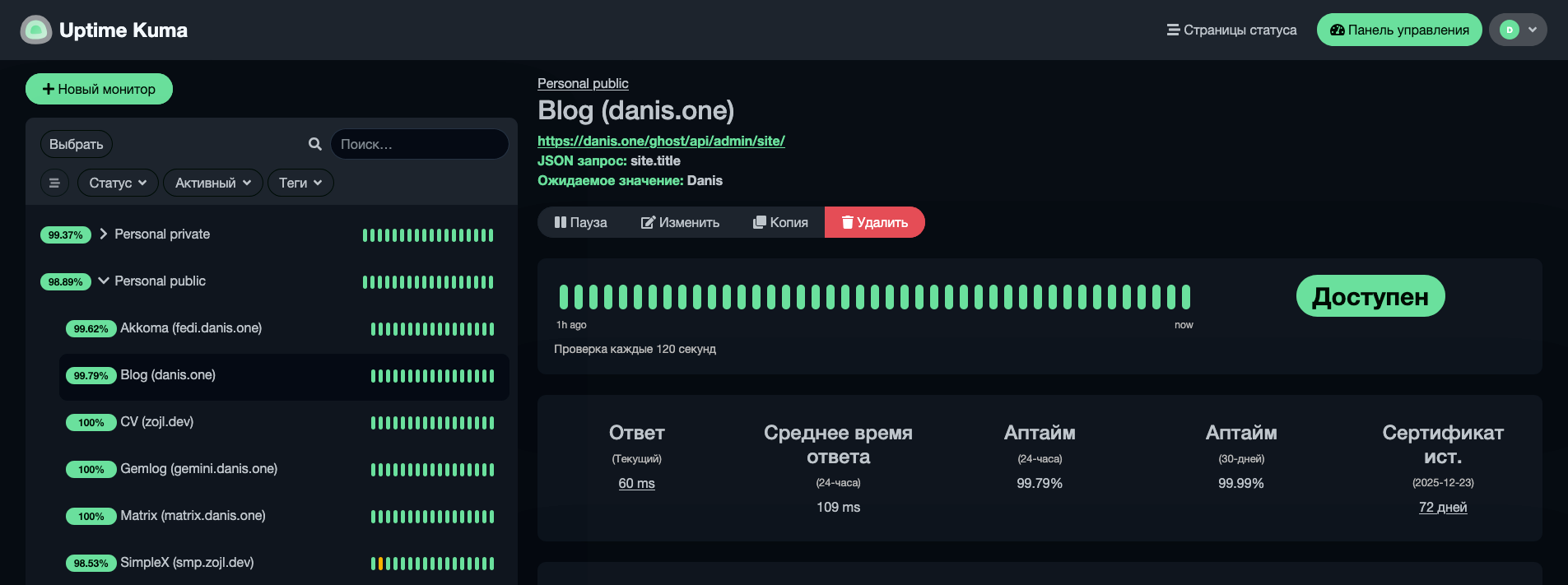The width and height of the screenshot is (1568, 585).
Task: Expand the Personal private group
Action: [104, 234]
